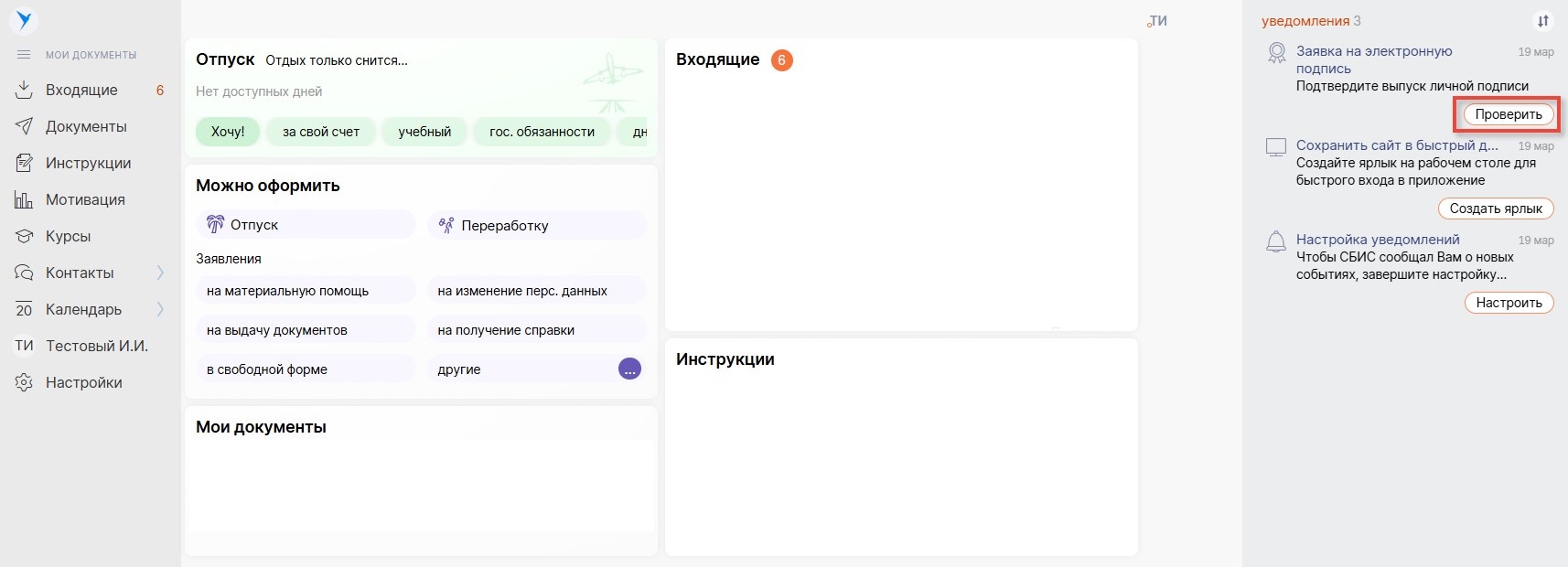Click the purple ellipsis button near другие

pos(629,369)
